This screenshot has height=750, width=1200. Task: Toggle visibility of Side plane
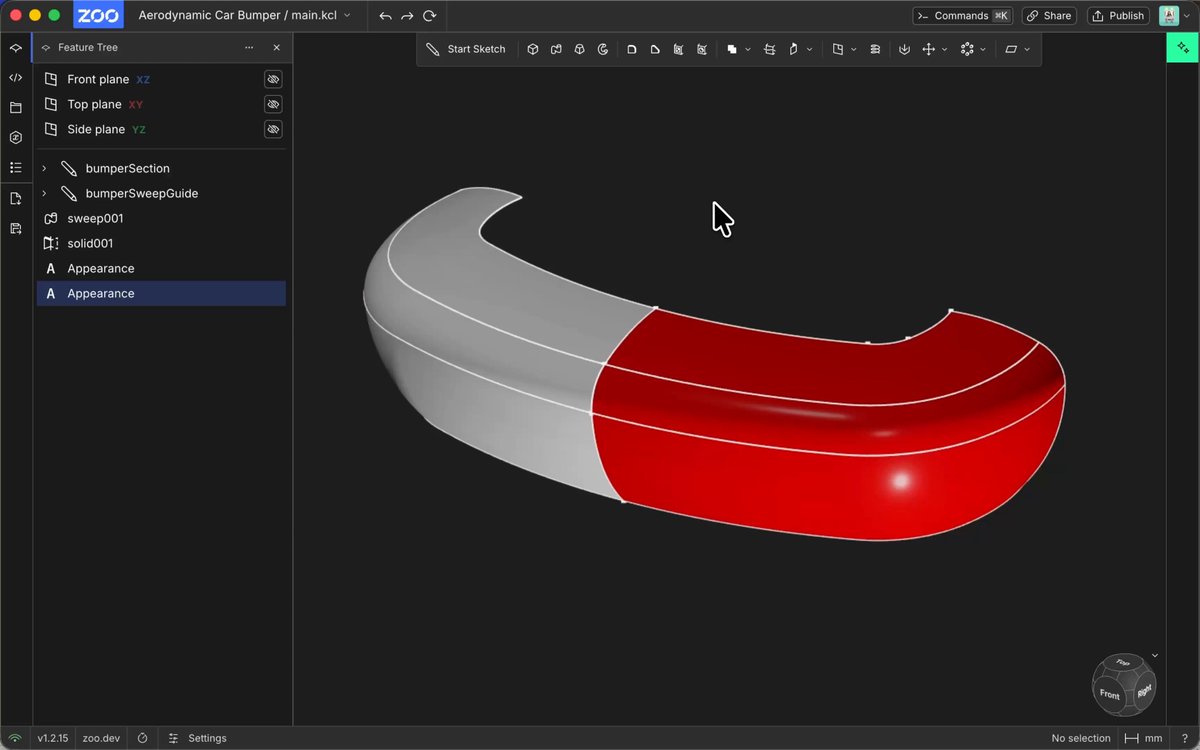pyautogui.click(x=273, y=129)
